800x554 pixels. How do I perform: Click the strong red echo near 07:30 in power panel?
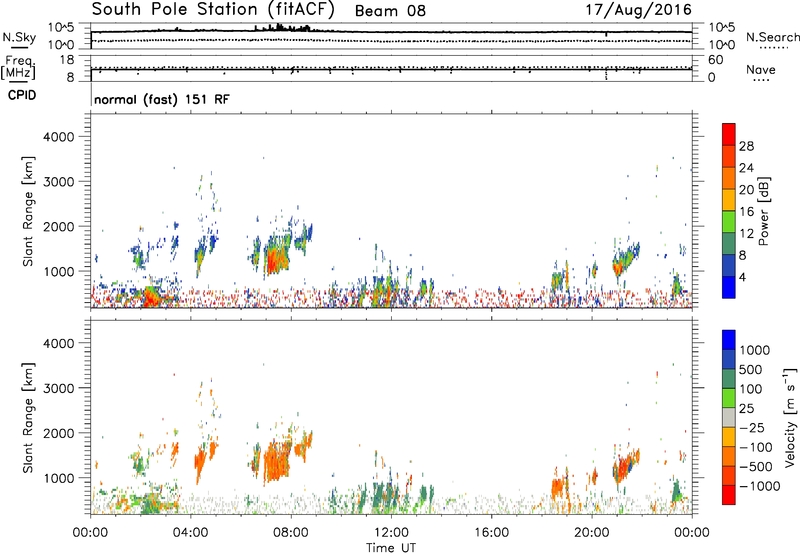pos(276,260)
